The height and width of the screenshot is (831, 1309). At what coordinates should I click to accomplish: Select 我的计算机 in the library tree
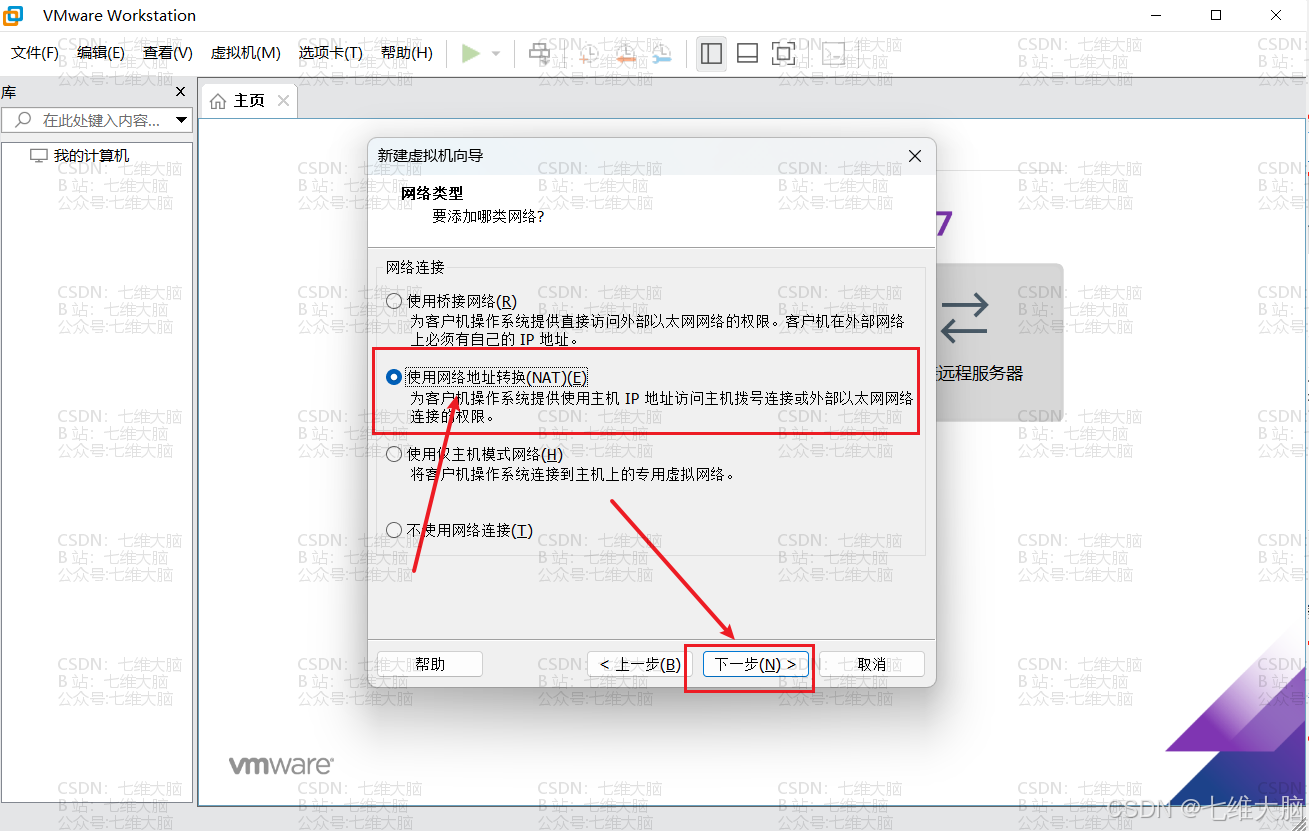click(x=91, y=156)
